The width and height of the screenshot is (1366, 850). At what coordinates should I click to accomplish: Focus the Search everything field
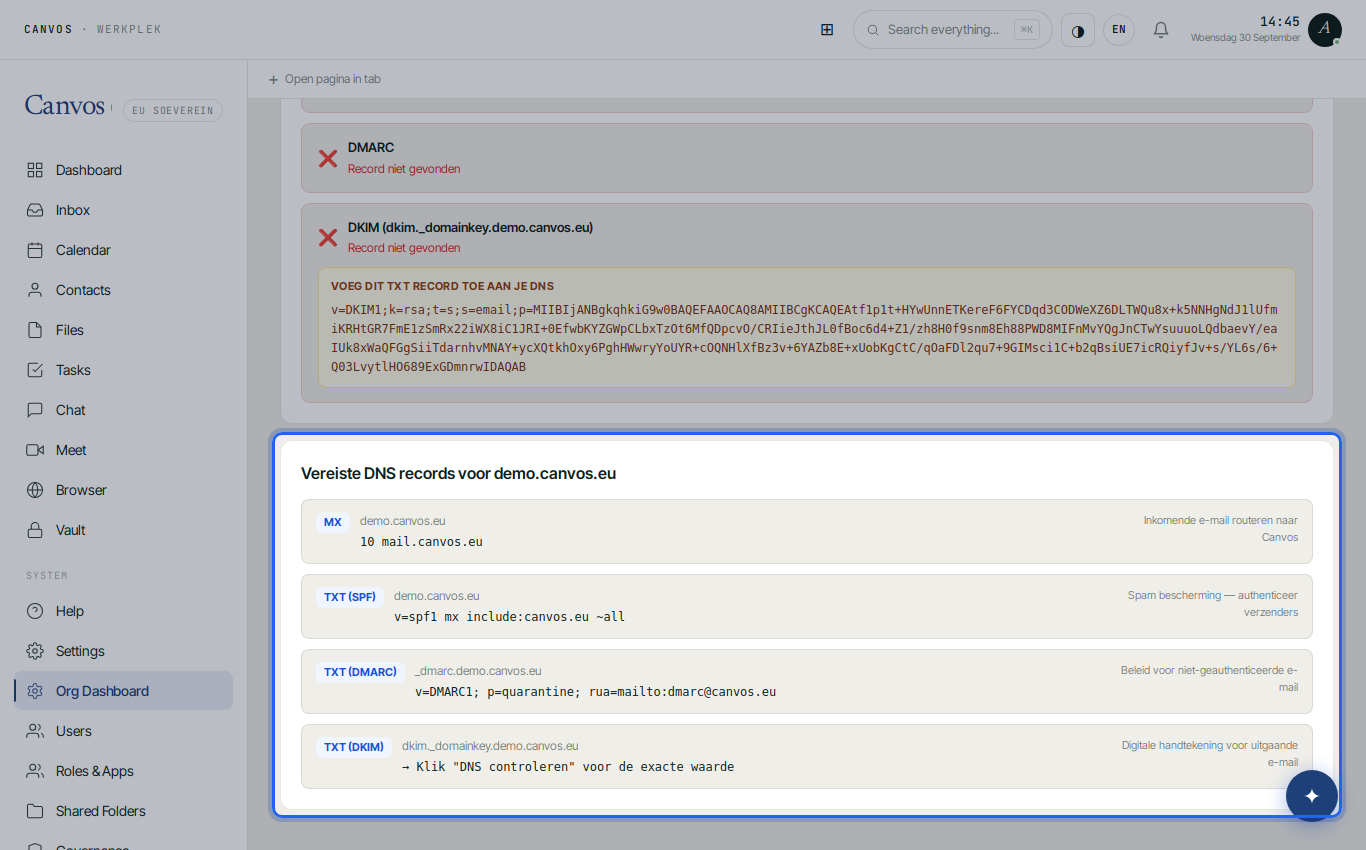tap(953, 30)
